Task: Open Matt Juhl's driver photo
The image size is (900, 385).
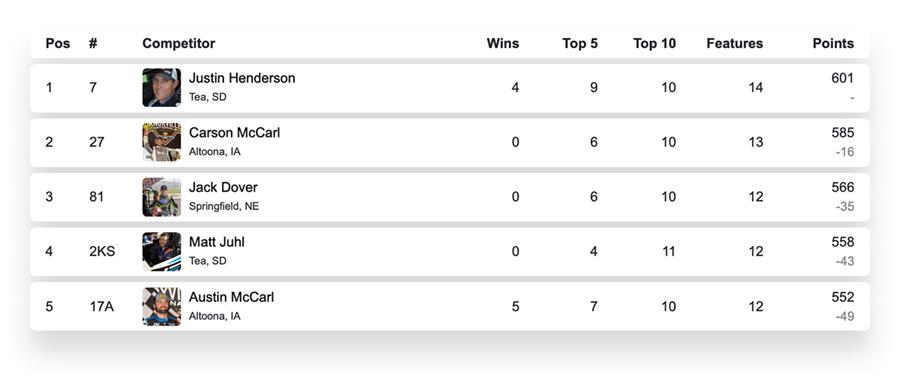Action: [161, 251]
